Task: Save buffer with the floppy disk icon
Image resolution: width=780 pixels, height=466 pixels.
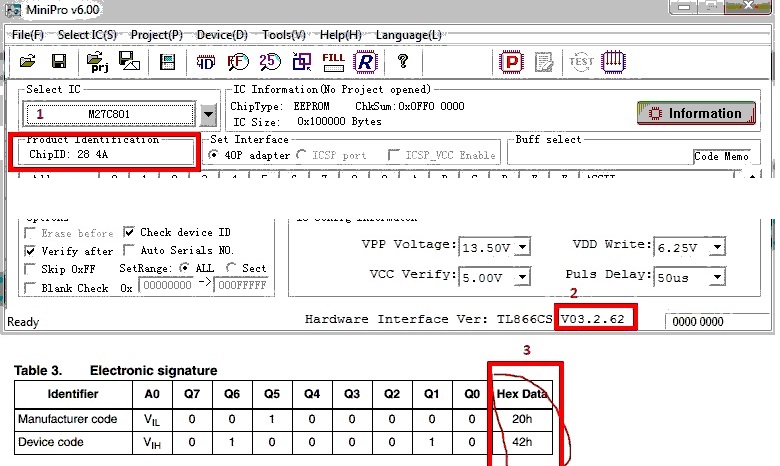Action: (x=59, y=62)
